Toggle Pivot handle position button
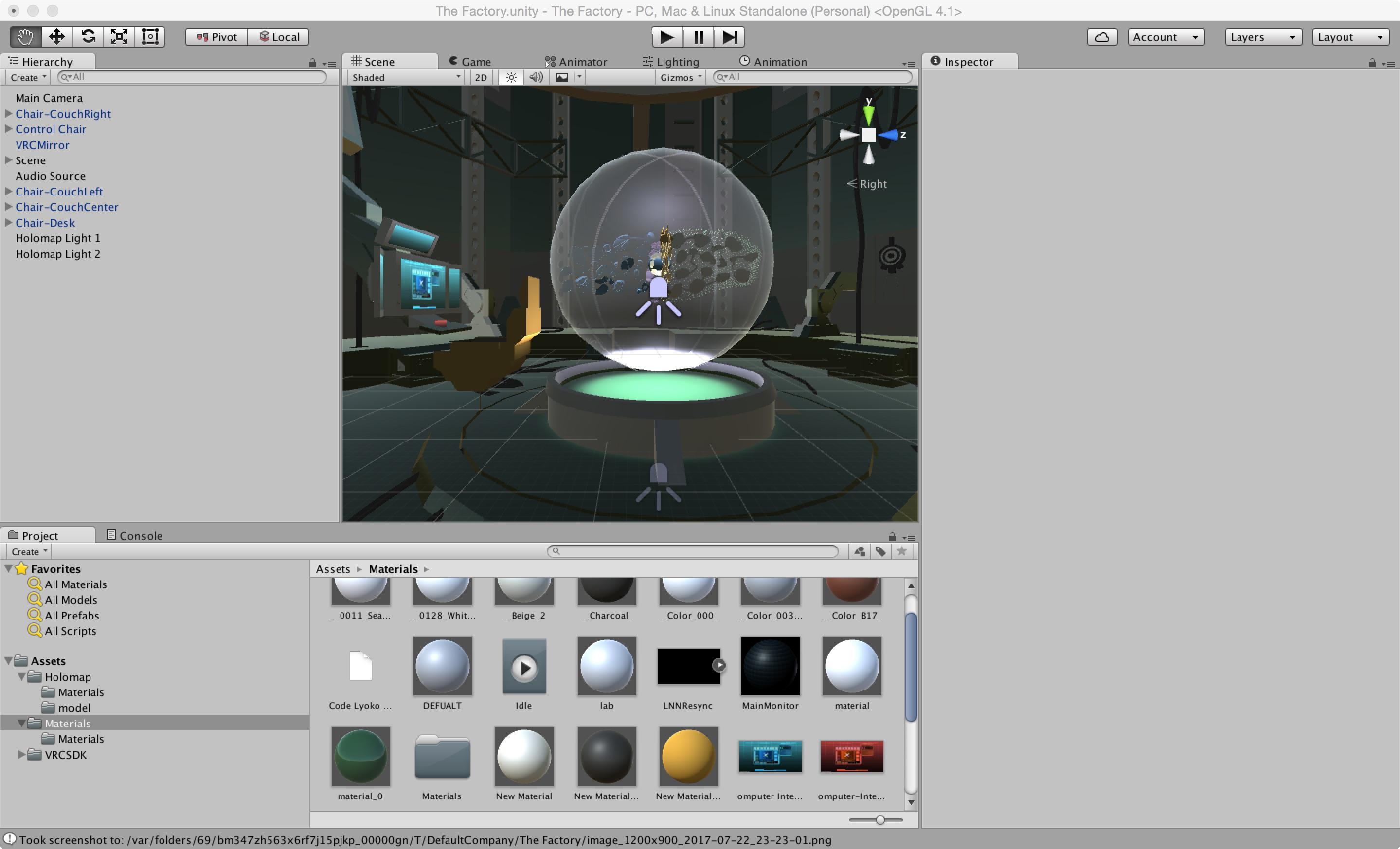Screen dimensions: 1400x849 pyautogui.click(x=216, y=37)
